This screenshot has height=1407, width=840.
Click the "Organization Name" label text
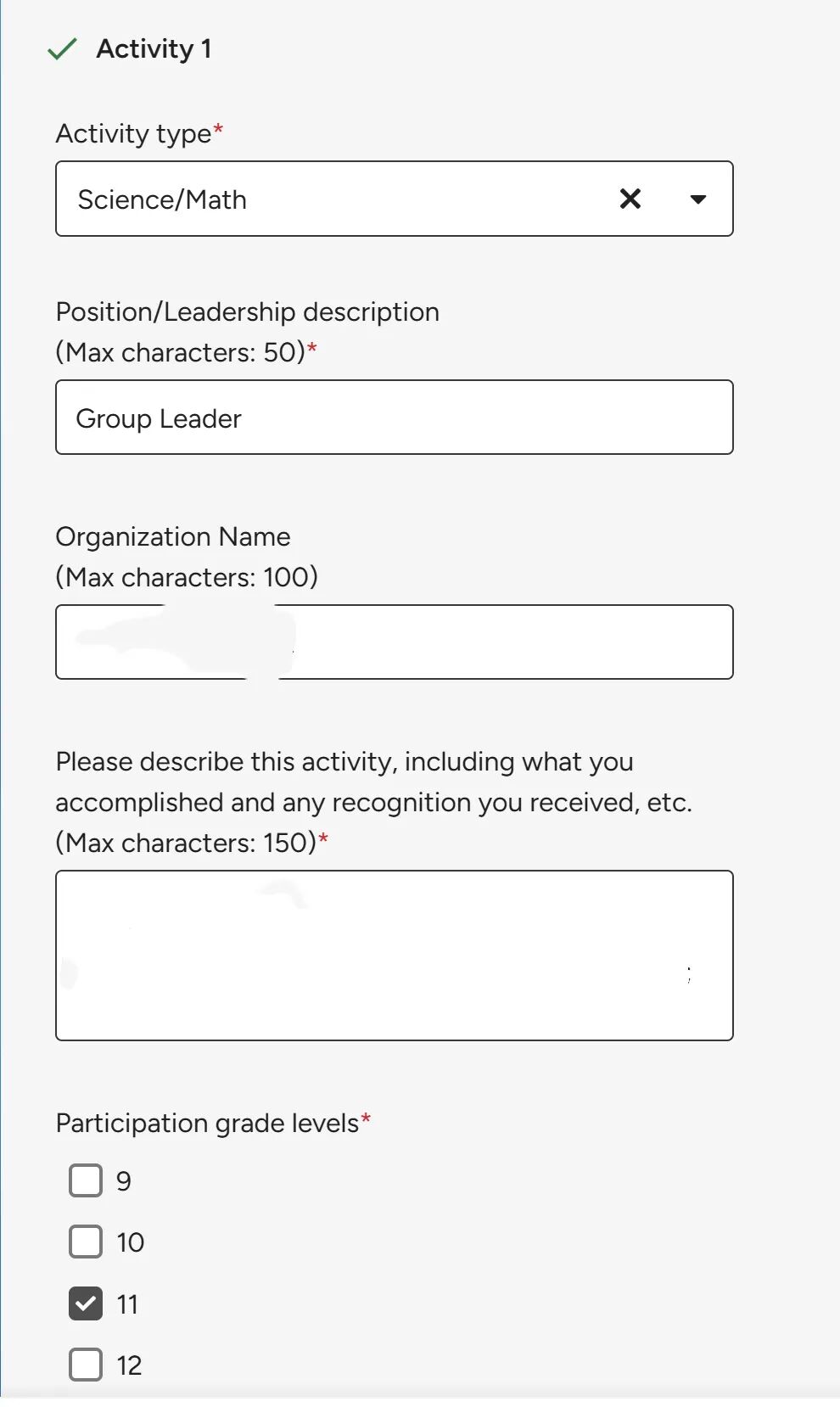[173, 536]
